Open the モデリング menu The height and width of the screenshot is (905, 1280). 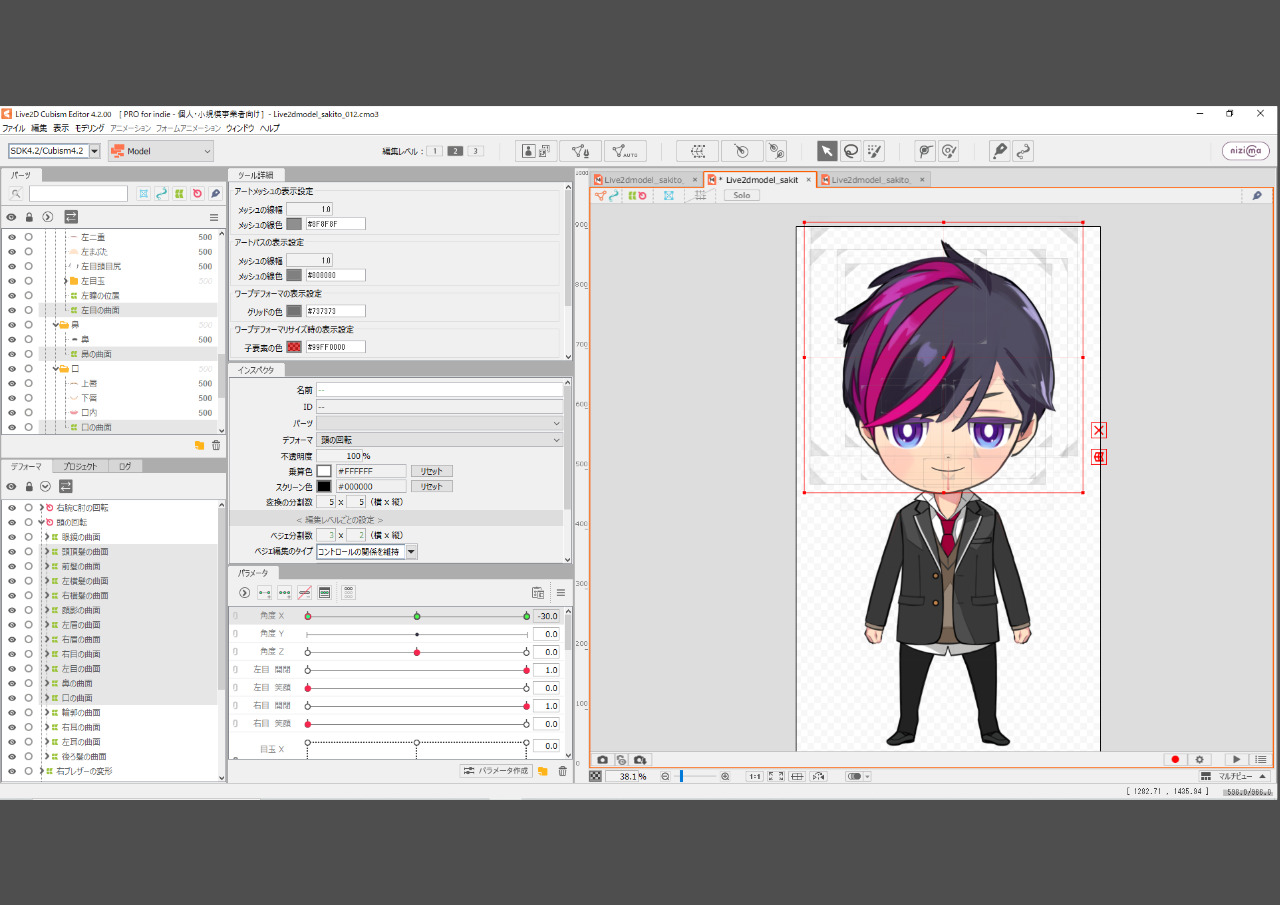pyautogui.click(x=89, y=128)
